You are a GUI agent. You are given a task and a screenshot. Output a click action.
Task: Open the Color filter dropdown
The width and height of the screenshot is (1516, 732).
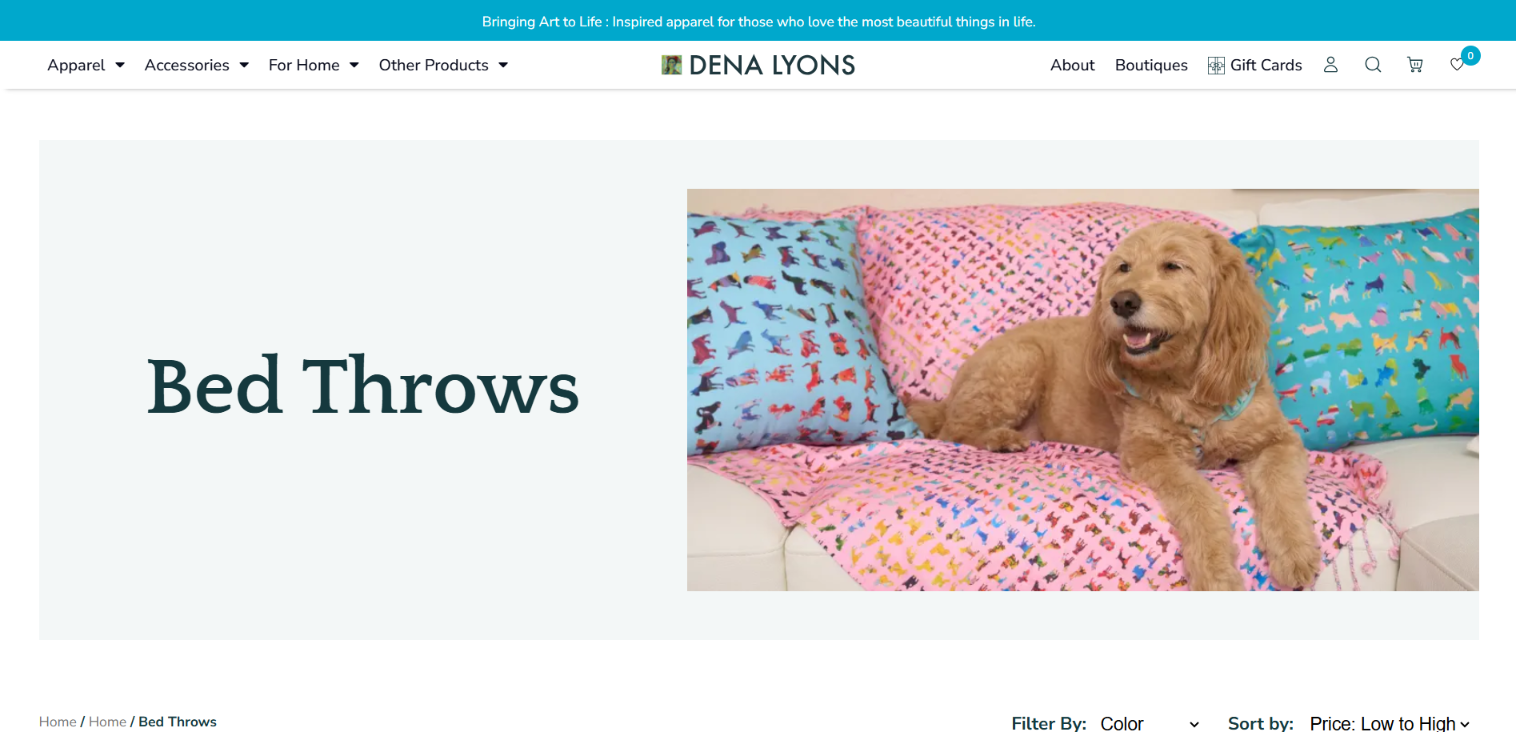pyautogui.click(x=1149, y=724)
